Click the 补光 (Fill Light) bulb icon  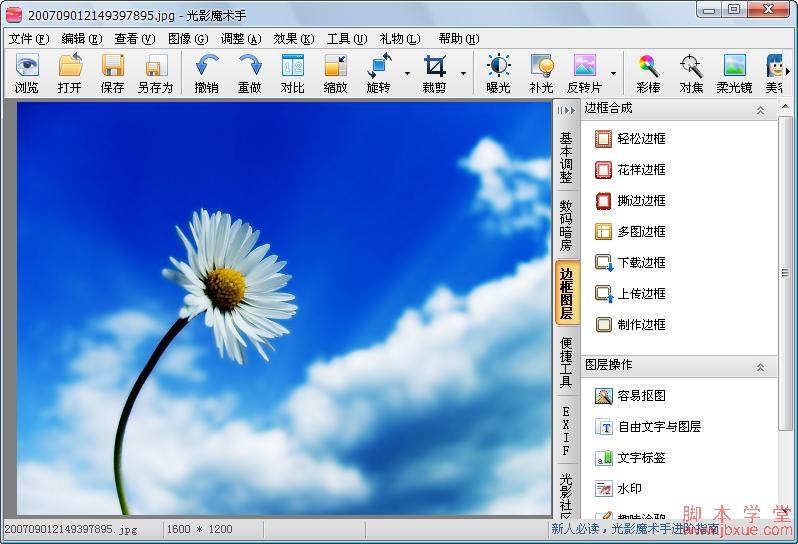coord(542,66)
